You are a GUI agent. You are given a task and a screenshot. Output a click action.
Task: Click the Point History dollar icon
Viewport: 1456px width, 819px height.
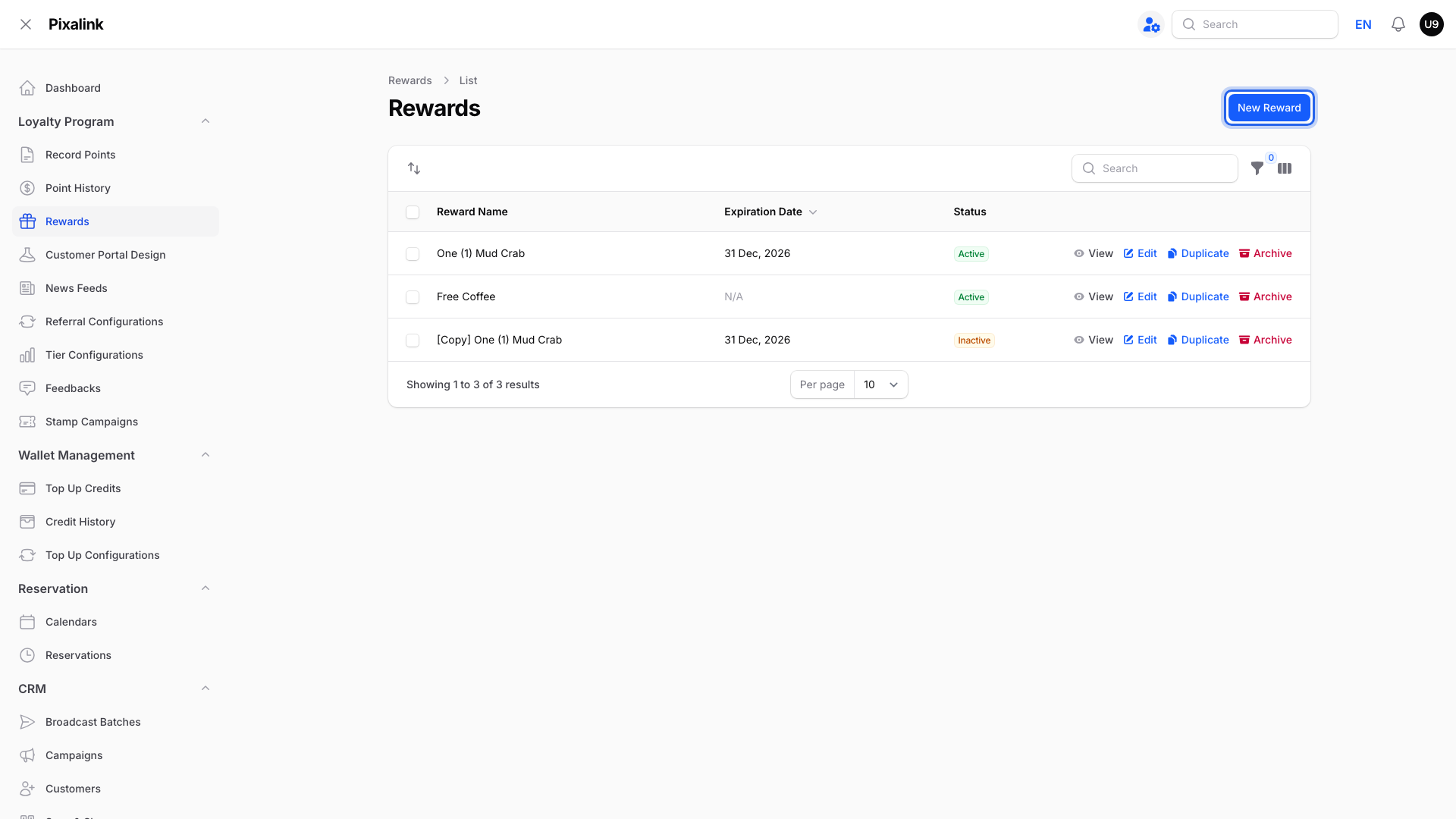click(27, 188)
